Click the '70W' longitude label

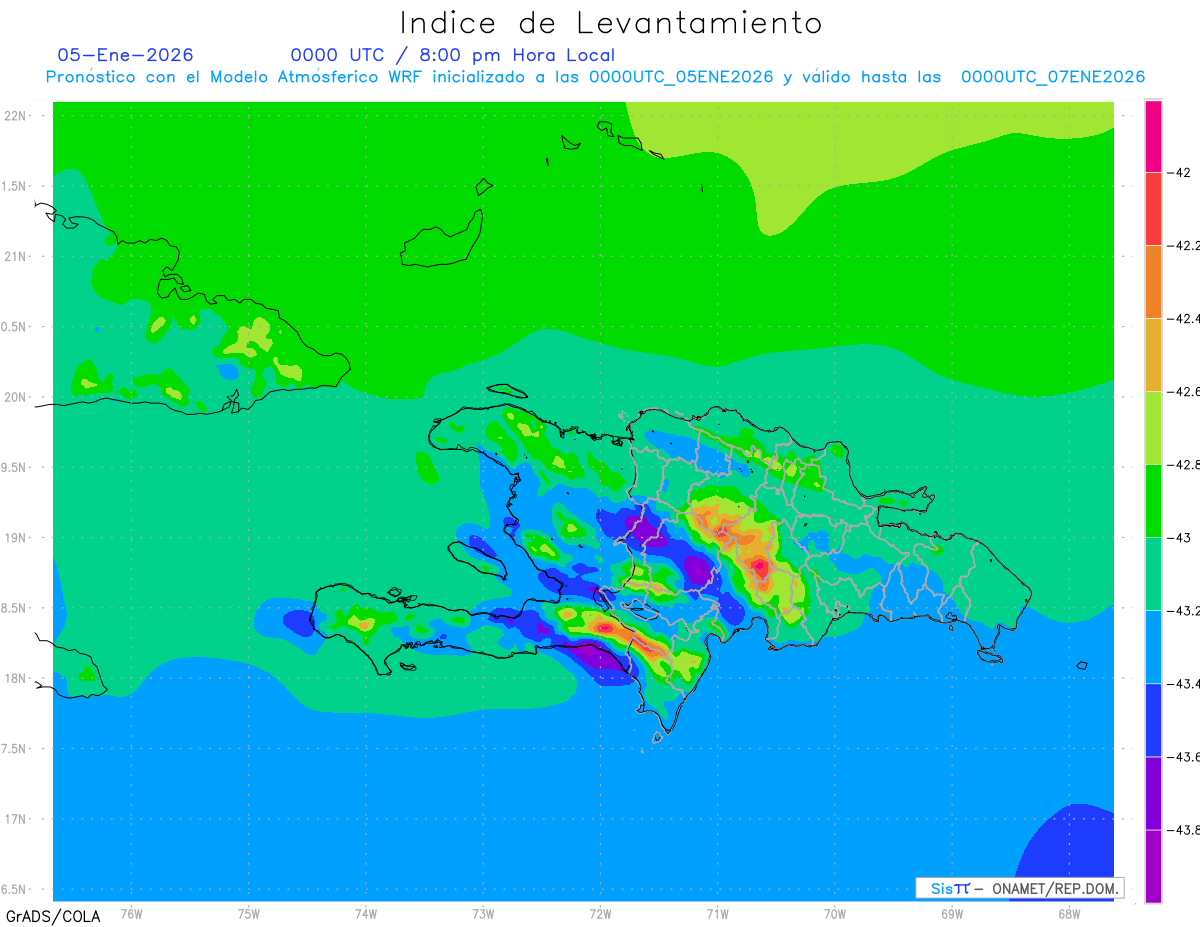[835, 913]
